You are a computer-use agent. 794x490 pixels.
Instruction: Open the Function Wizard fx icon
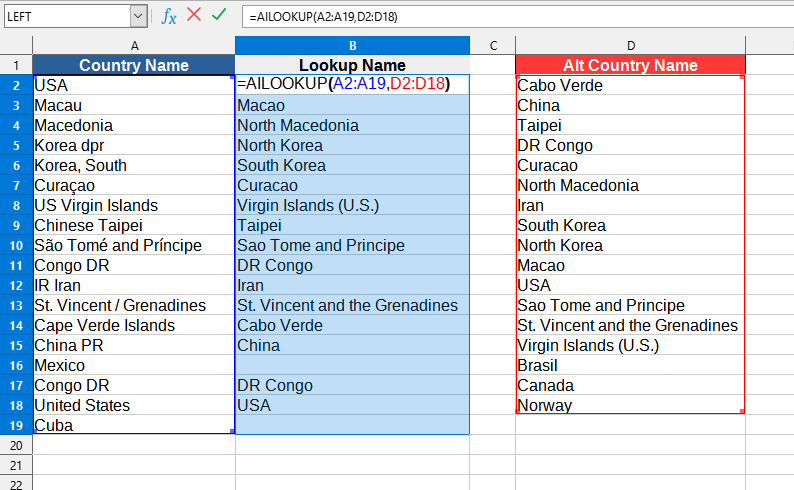coord(169,16)
